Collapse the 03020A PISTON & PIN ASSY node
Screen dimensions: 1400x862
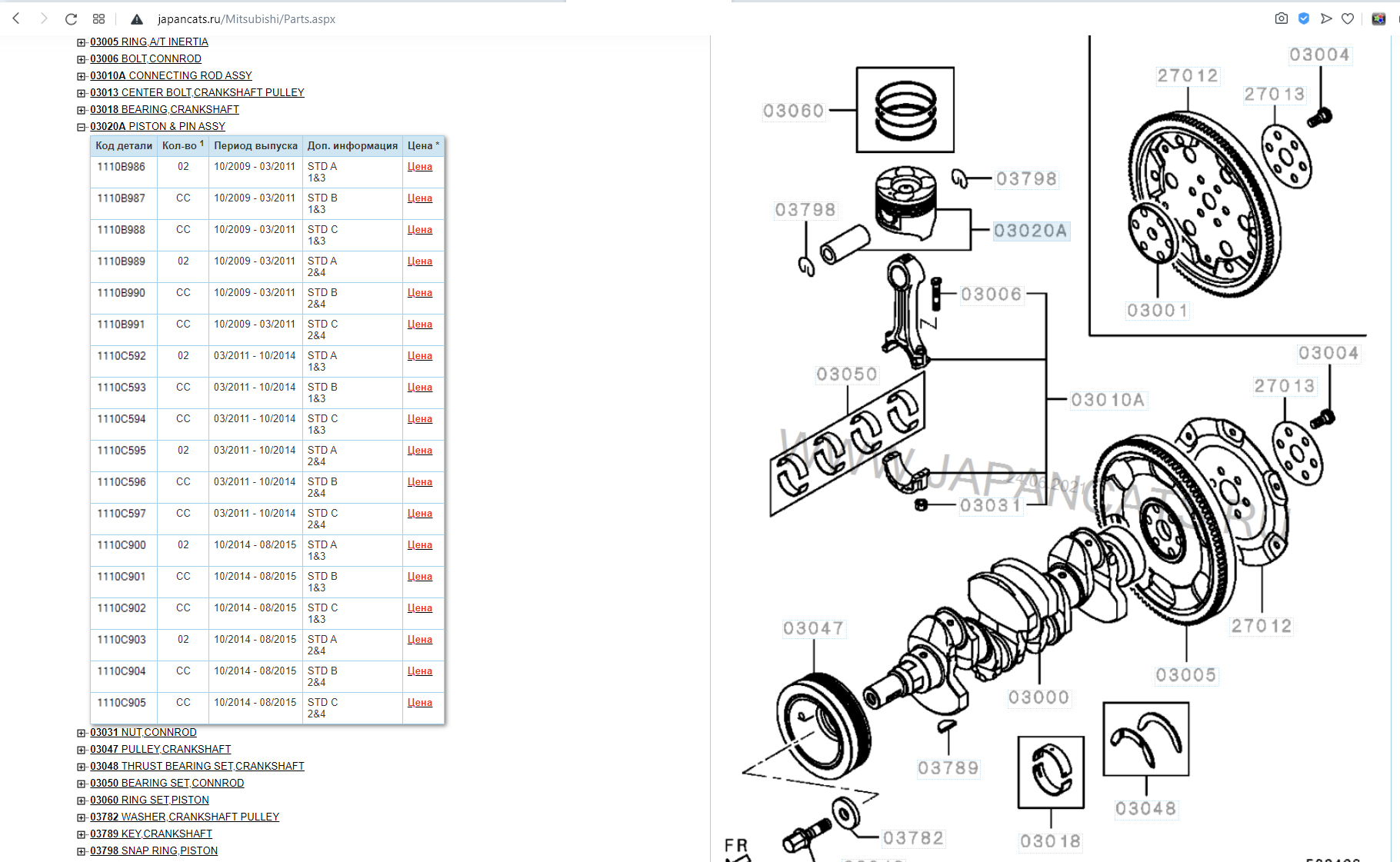[x=82, y=127]
